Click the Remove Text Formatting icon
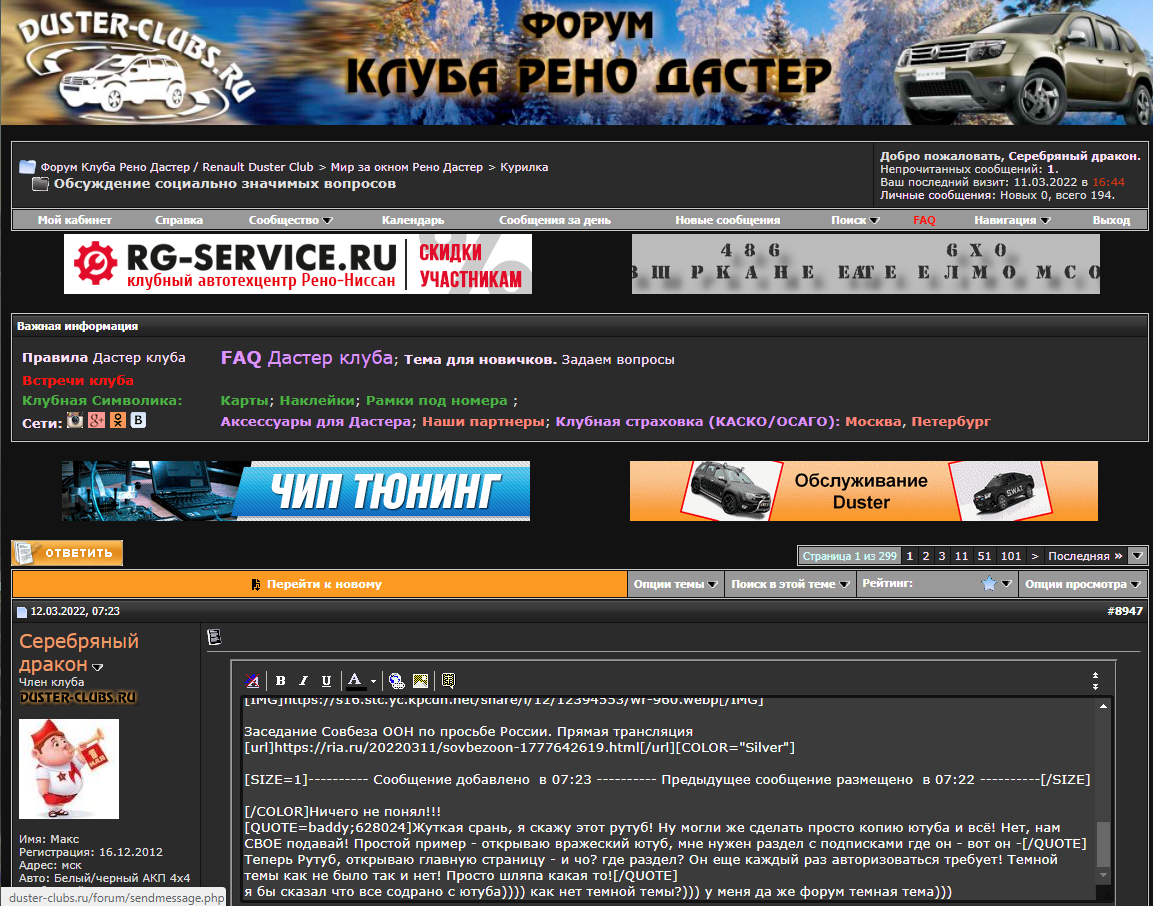The width and height of the screenshot is (1153, 906). coord(253,681)
